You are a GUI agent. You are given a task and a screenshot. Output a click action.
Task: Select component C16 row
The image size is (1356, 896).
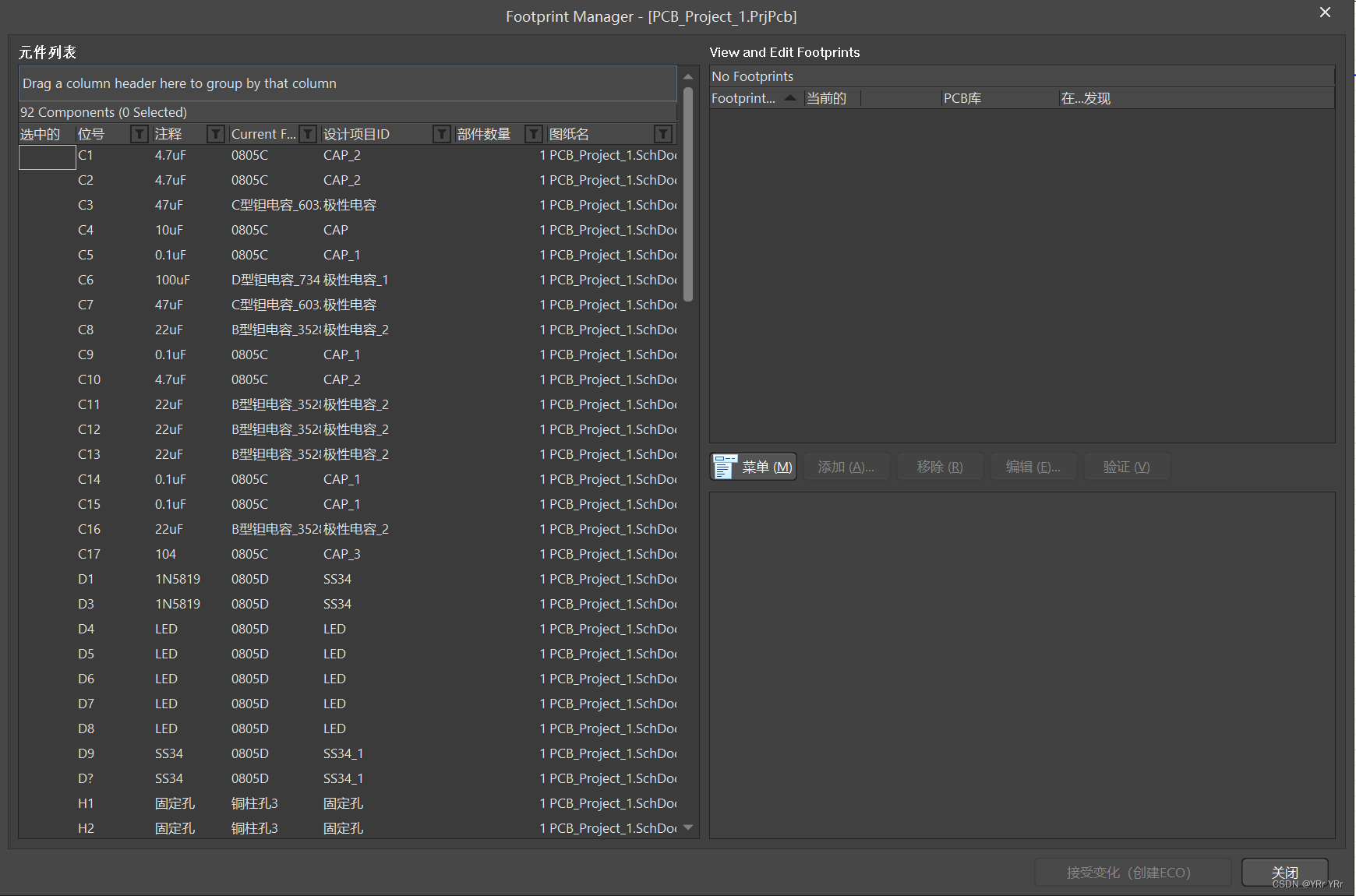[x=348, y=529]
